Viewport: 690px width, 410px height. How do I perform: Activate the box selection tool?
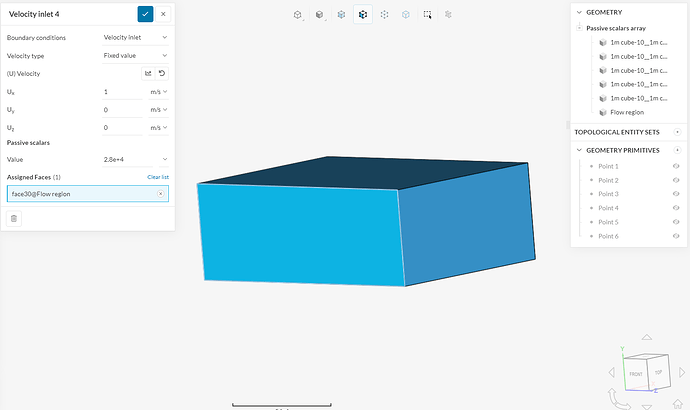(427, 15)
